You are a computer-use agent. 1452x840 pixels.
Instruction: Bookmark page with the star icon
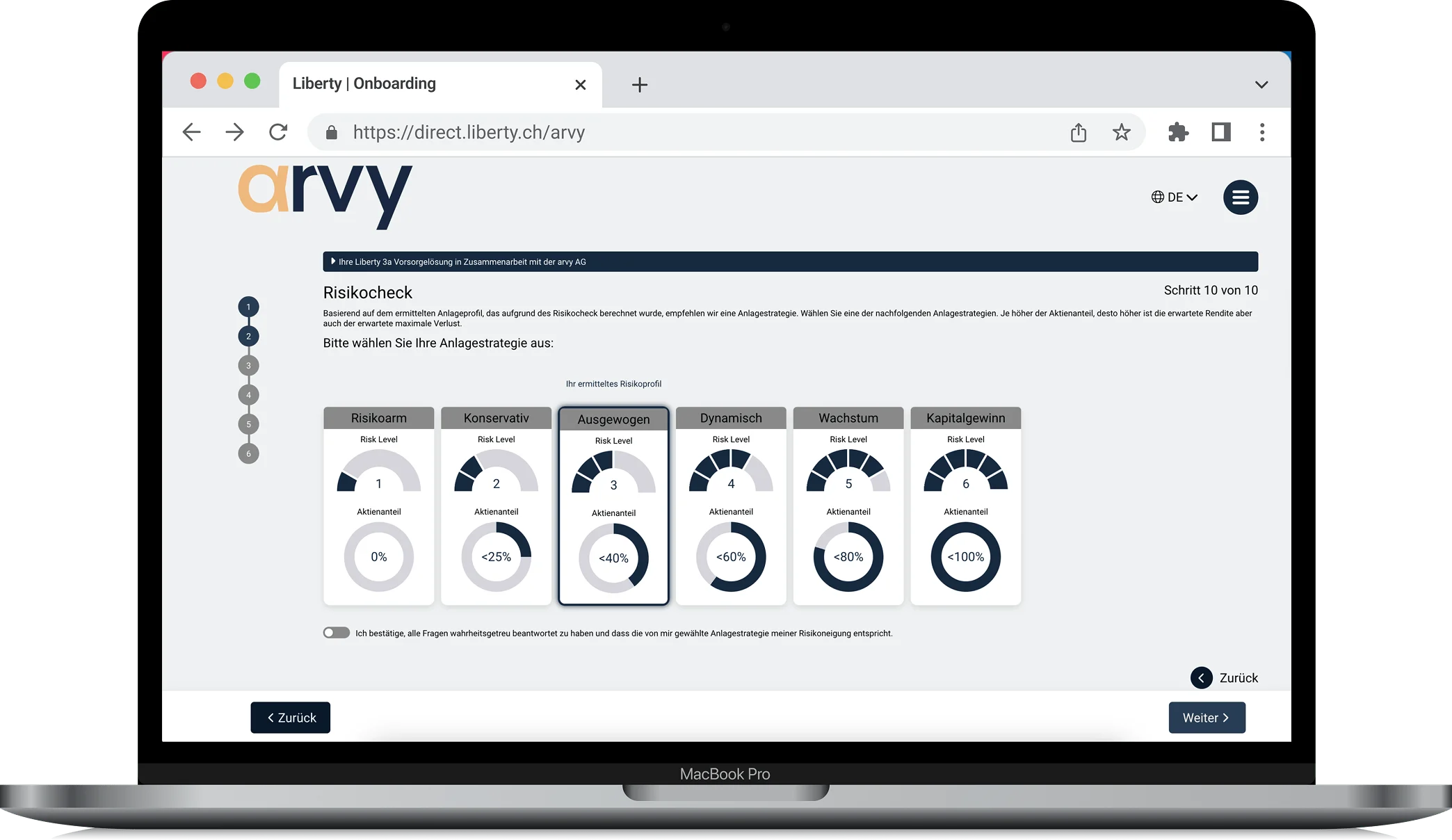pyautogui.click(x=1121, y=132)
